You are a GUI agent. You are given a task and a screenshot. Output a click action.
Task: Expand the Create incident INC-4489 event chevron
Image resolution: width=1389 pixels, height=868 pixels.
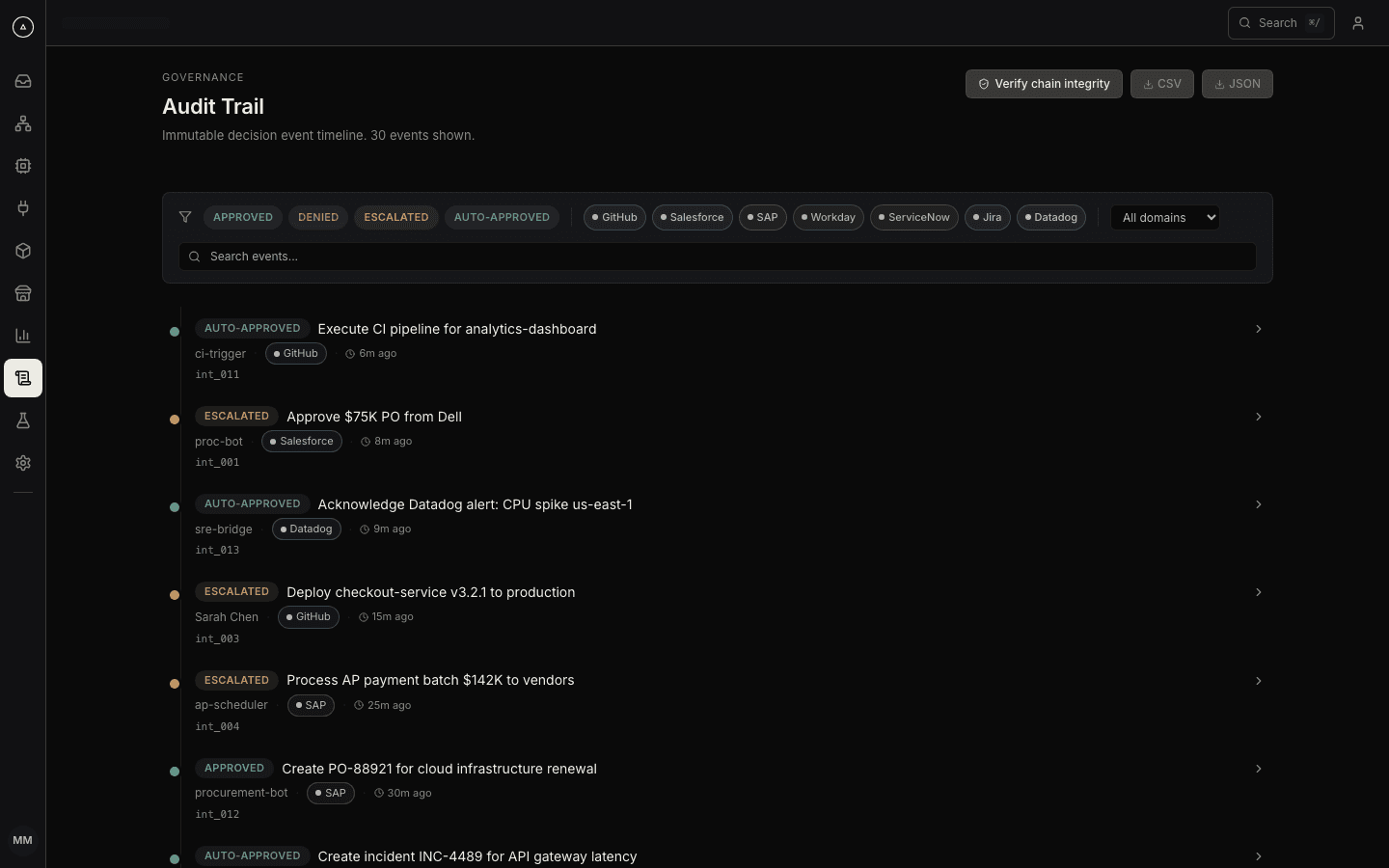[1259, 856]
